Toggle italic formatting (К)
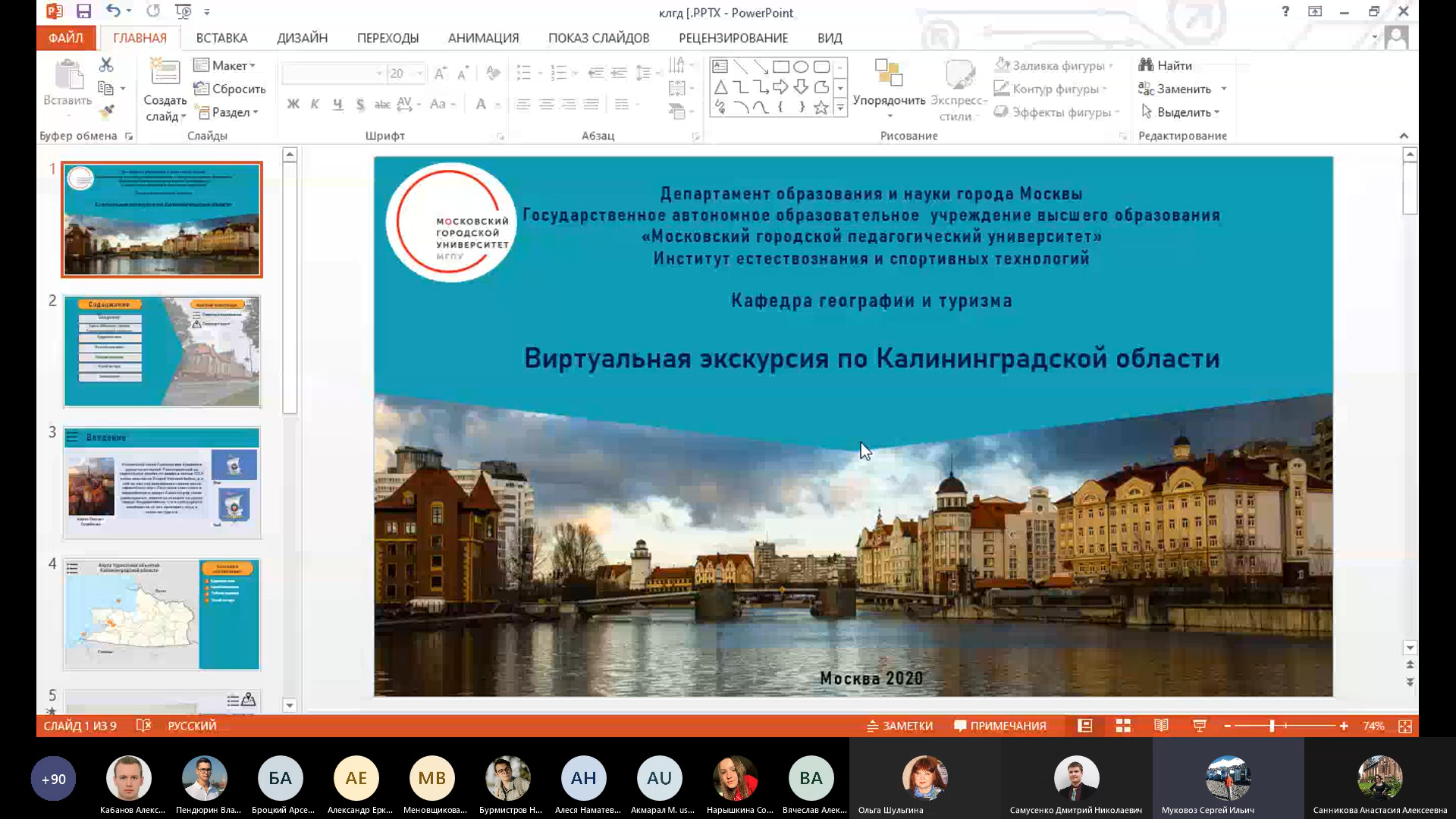 click(315, 105)
